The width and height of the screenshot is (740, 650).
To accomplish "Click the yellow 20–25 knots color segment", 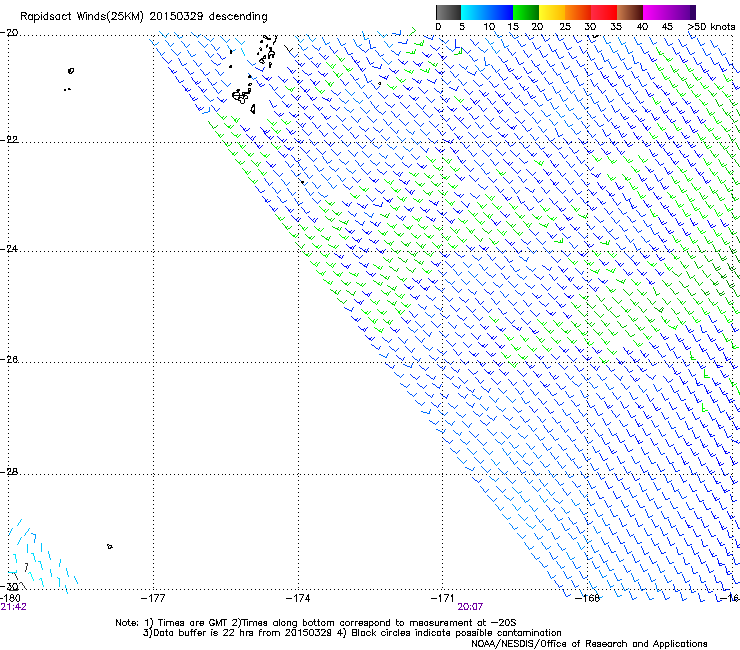I will coord(552,12).
